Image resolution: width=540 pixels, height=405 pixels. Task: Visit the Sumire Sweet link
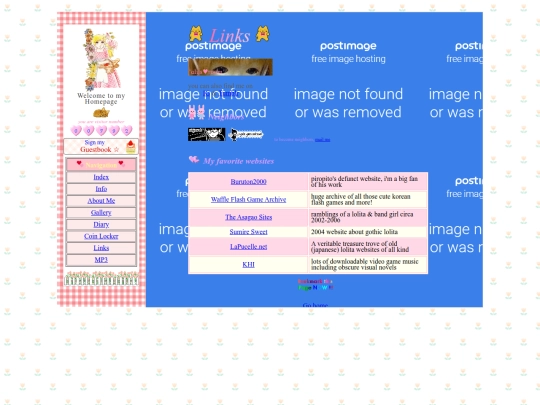[x=248, y=232]
